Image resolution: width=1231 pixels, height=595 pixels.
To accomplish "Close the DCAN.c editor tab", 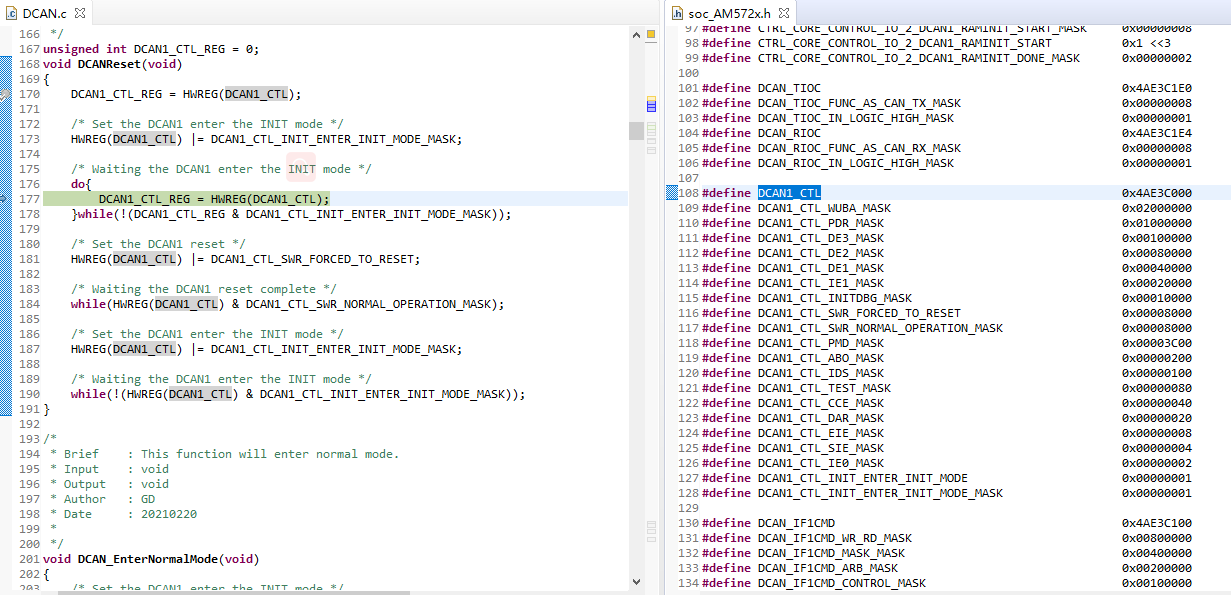I will click(79, 13).
